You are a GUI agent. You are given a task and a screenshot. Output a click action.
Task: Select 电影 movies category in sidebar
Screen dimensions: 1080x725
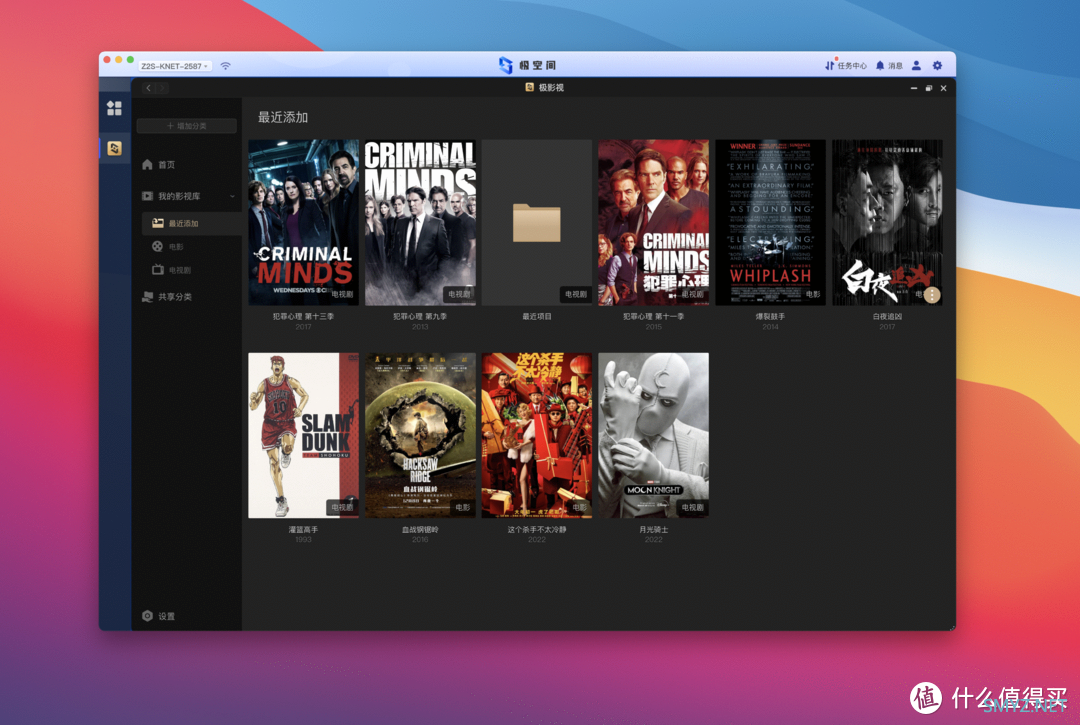pos(168,246)
